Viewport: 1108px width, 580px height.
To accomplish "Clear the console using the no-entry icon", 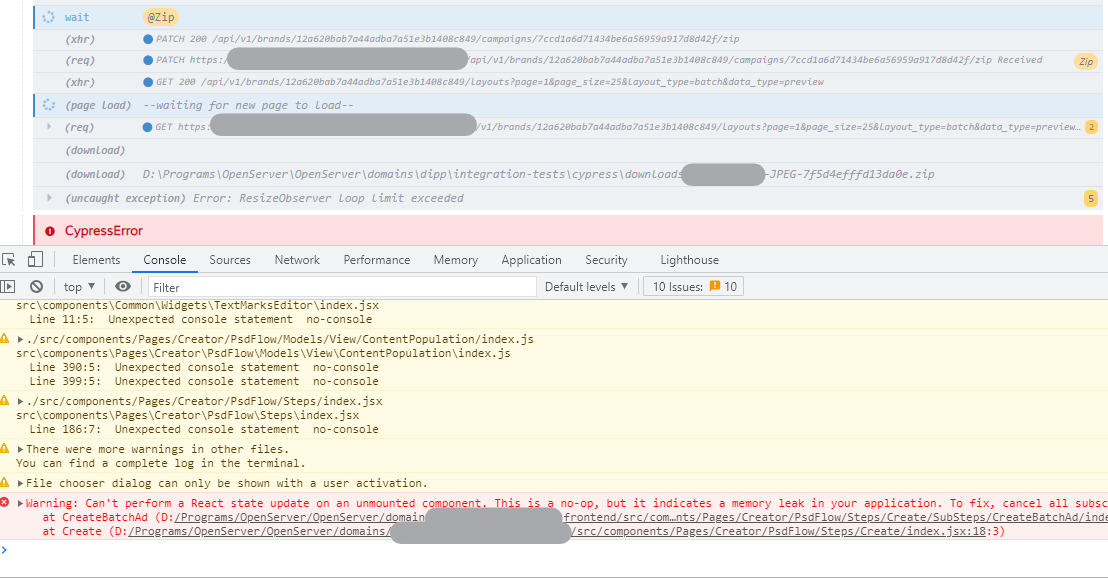I will tap(36, 285).
